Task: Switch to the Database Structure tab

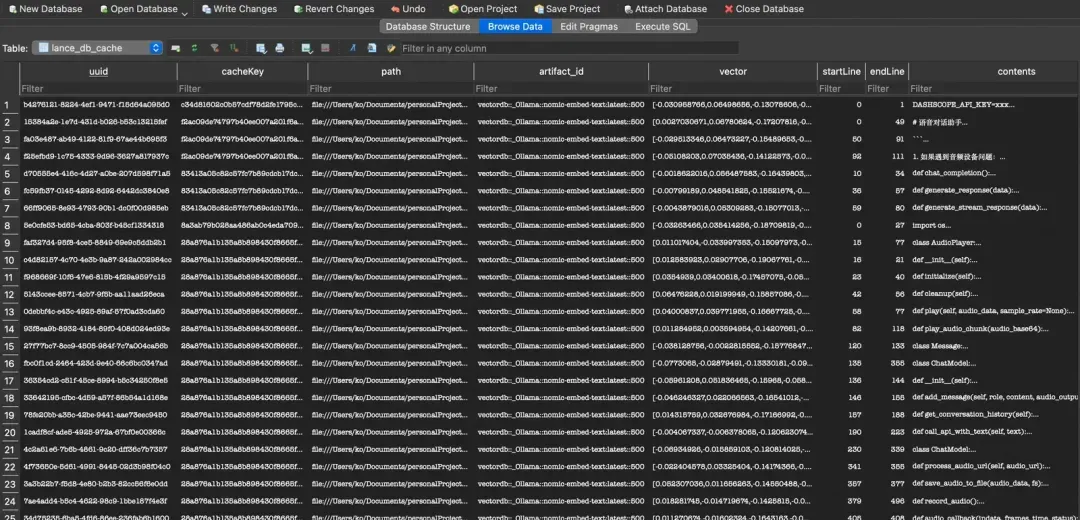Action: click(x=428, y=26)
